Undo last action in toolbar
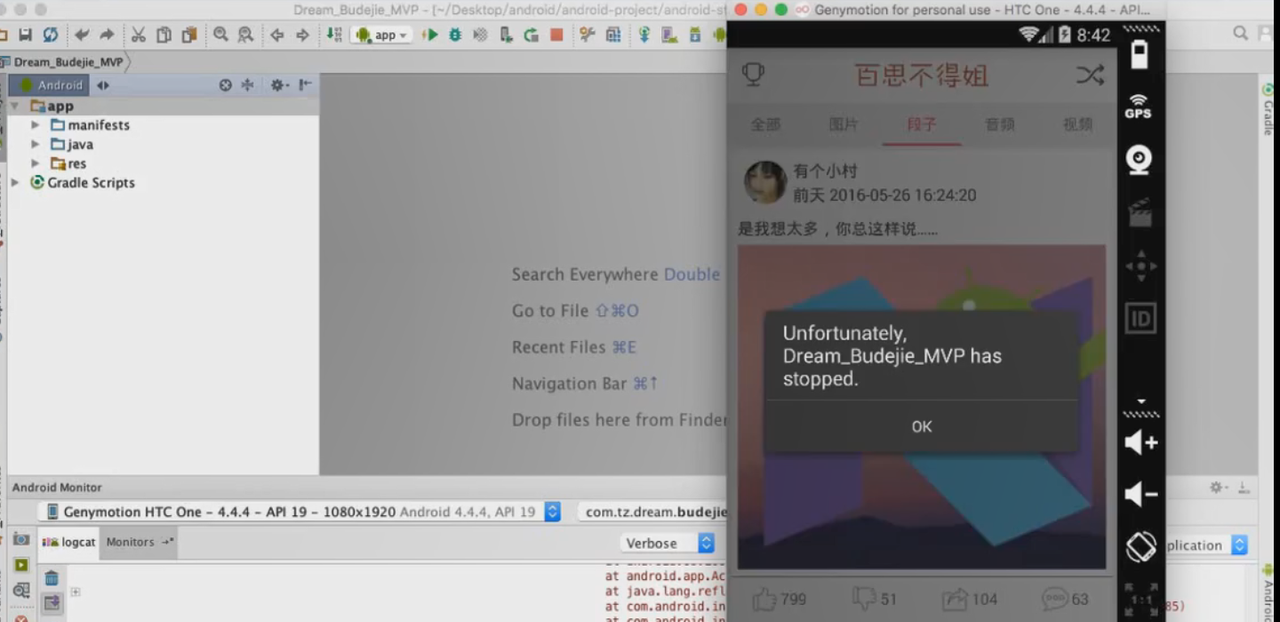The image size is (1280, 622). (x=82, y=35)
